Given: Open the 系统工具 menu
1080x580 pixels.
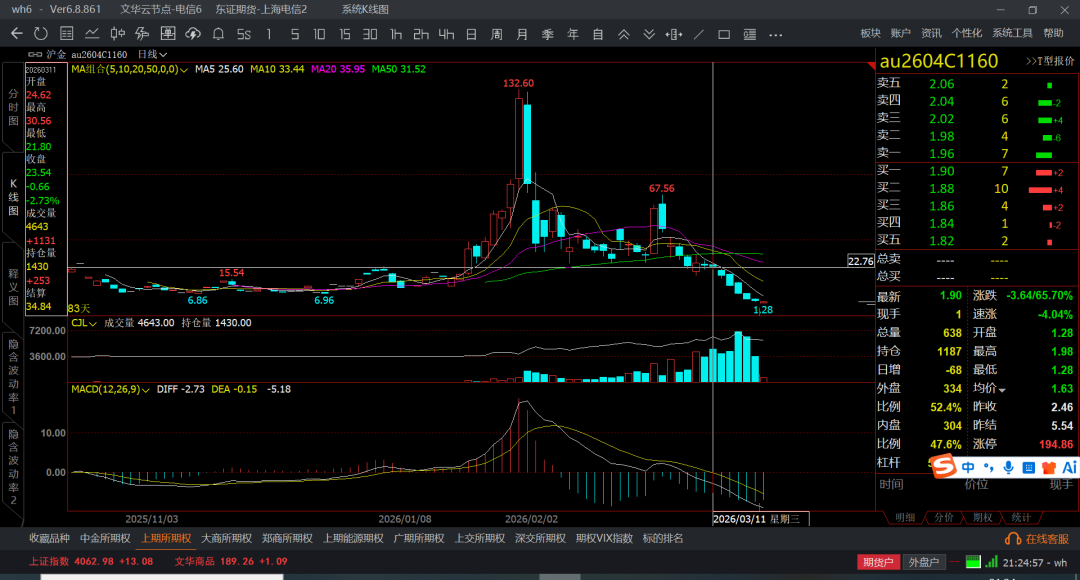Looking at the screenshot, I should [1012, 33].
